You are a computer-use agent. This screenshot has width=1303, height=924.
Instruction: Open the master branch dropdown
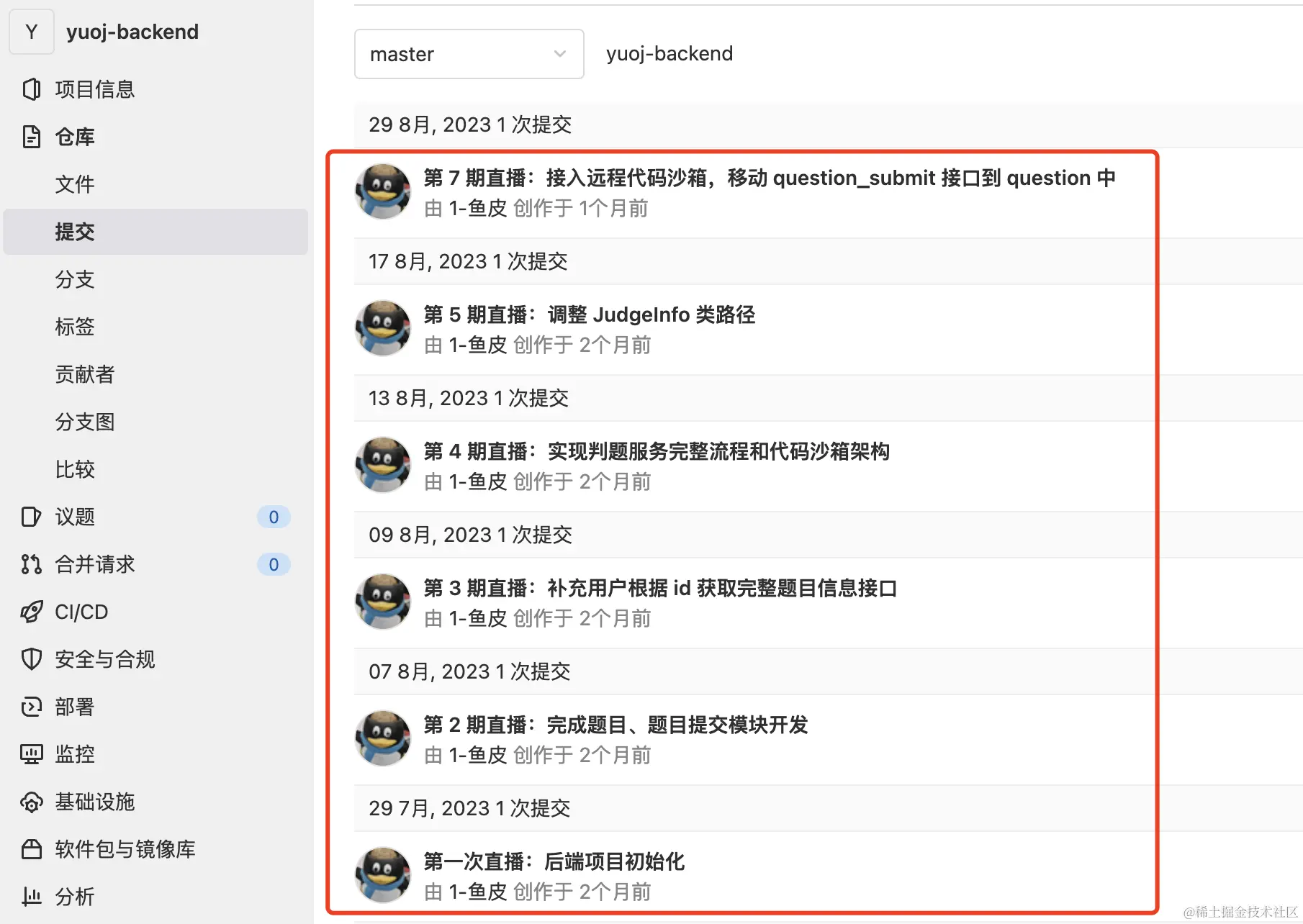click(469, 54)
